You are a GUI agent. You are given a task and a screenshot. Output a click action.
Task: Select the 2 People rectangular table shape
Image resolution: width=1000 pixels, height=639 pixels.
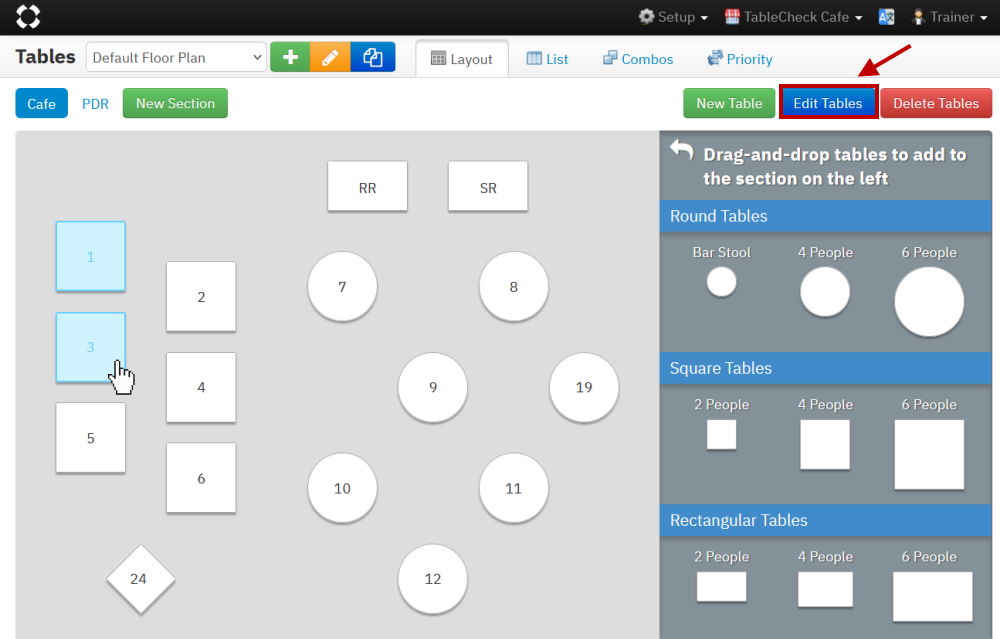[721, 587]
